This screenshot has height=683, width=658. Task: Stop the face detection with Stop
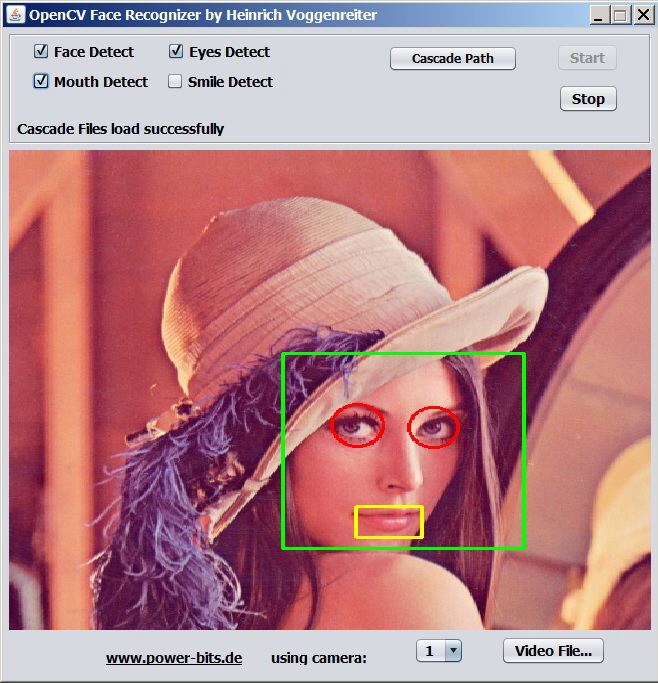click(587, 98)
